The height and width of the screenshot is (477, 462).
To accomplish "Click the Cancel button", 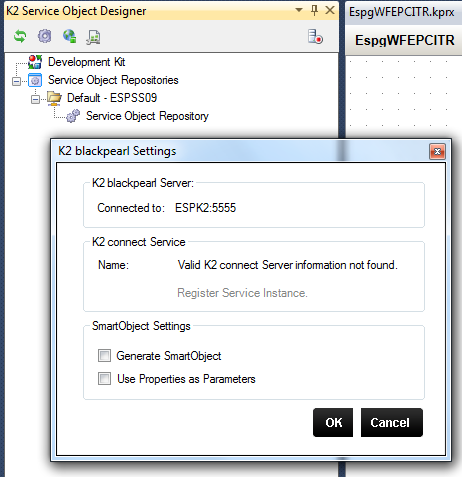I will coord(392,422).
